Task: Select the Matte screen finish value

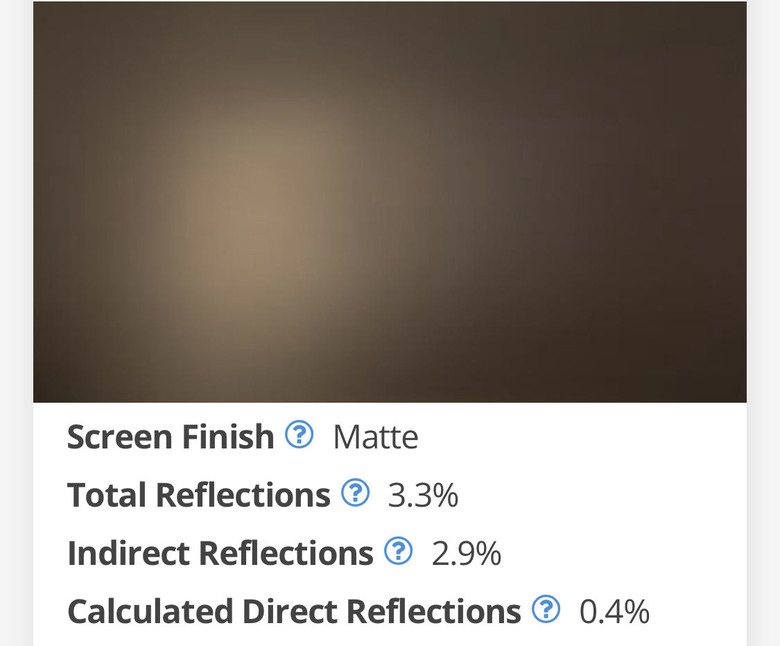Action: tap(376, 438)
